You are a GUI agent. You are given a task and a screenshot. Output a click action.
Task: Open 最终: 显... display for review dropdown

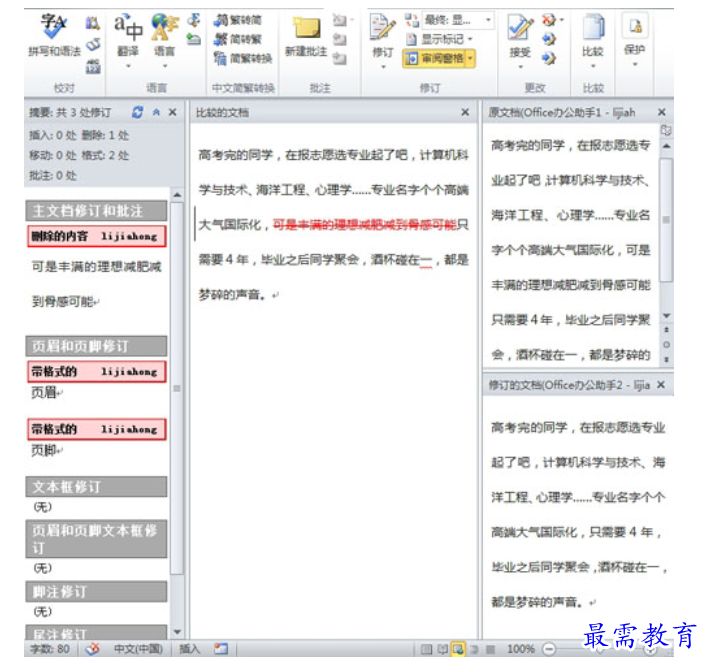(x=458, y=20)
